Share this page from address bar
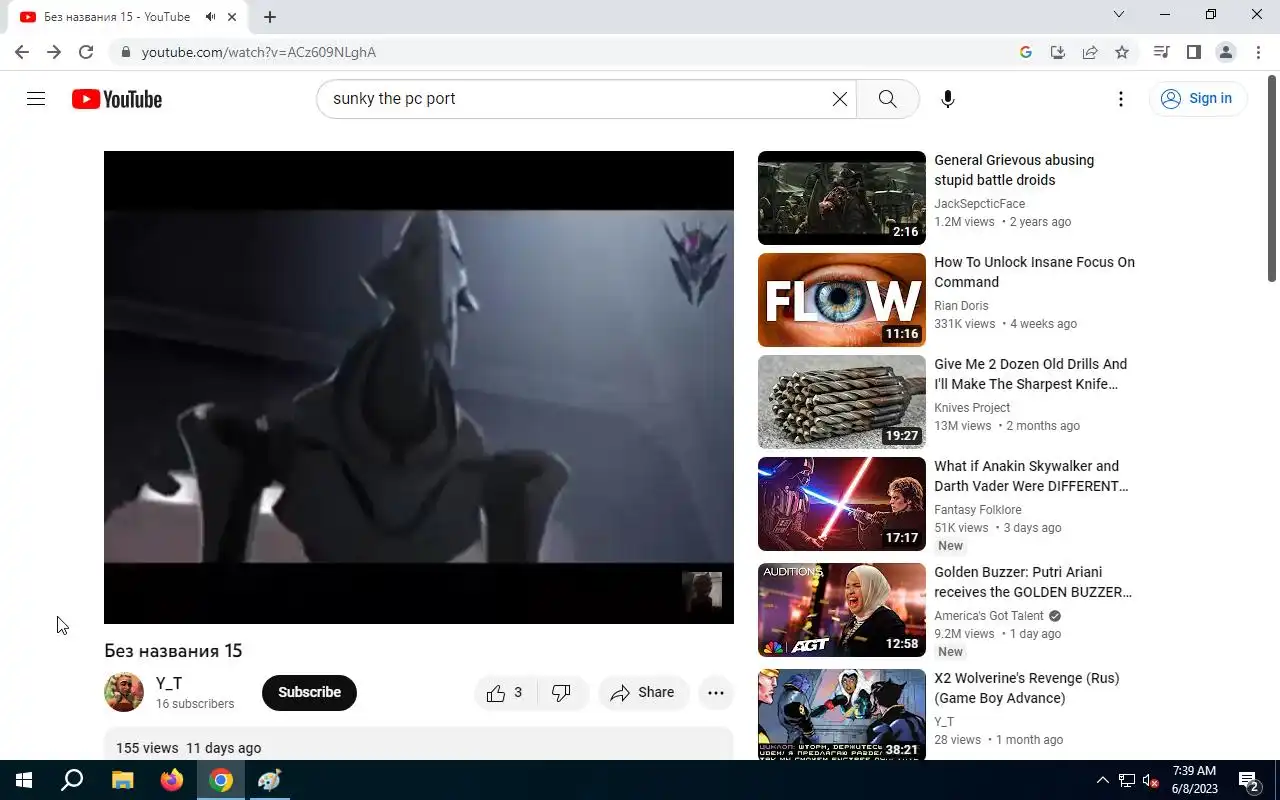The width and height of the screenshot is (1280, 800). (1090, 52)
